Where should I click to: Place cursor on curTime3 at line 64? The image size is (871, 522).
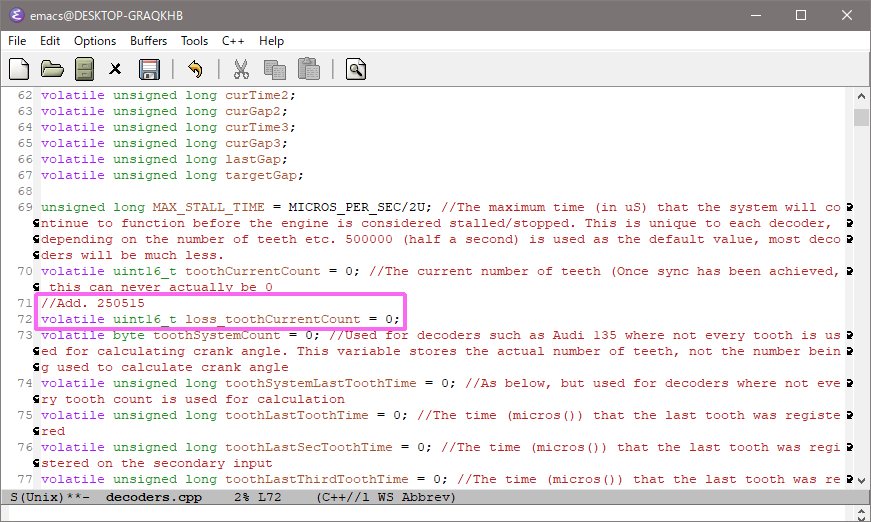click(x=257, y=128)
